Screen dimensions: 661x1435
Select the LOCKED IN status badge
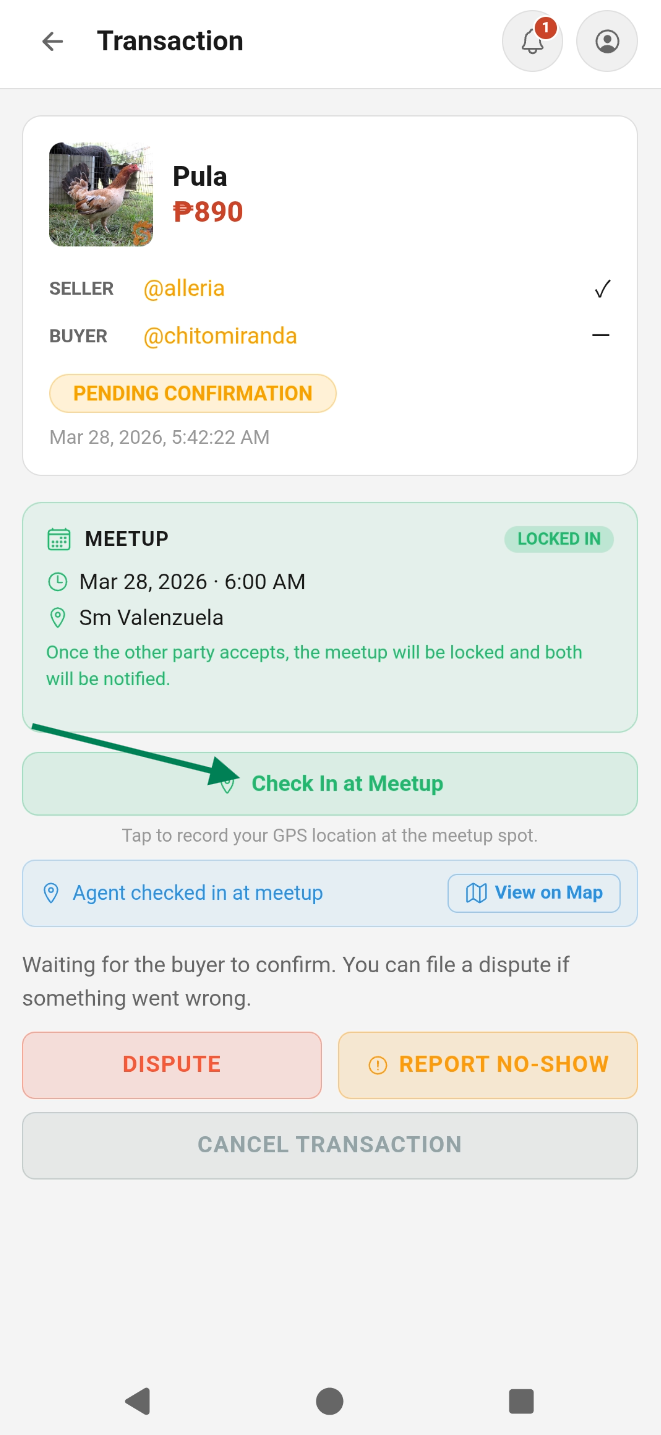(x=558, y=538)
